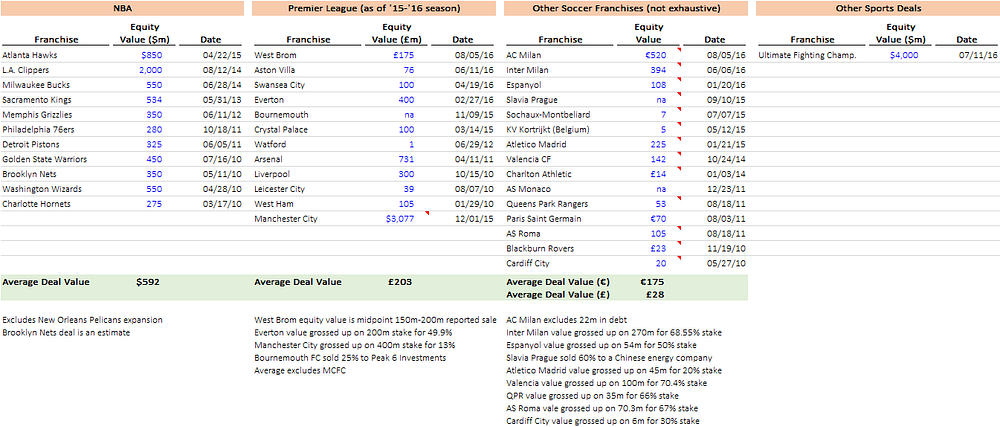
Task: Select Paris Saint Germain value €70
Action: pyautogui.click(x=659, y=219)
